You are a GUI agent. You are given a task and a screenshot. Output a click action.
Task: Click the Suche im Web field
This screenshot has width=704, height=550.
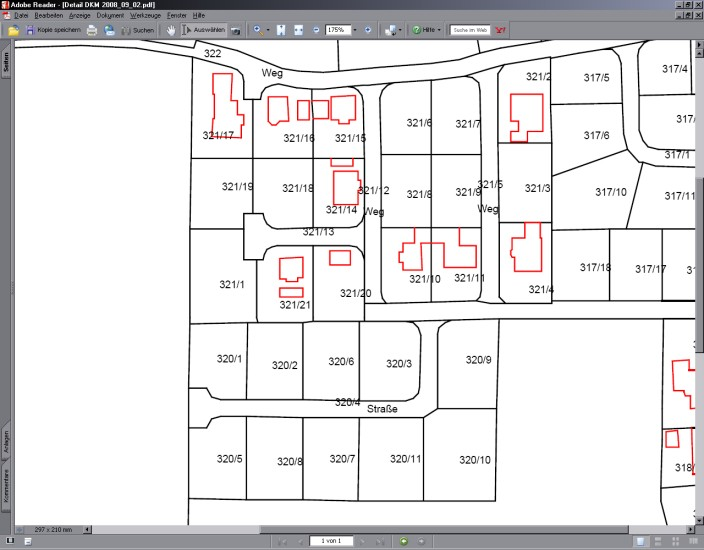pyautogui.click(x=469, y=31)
